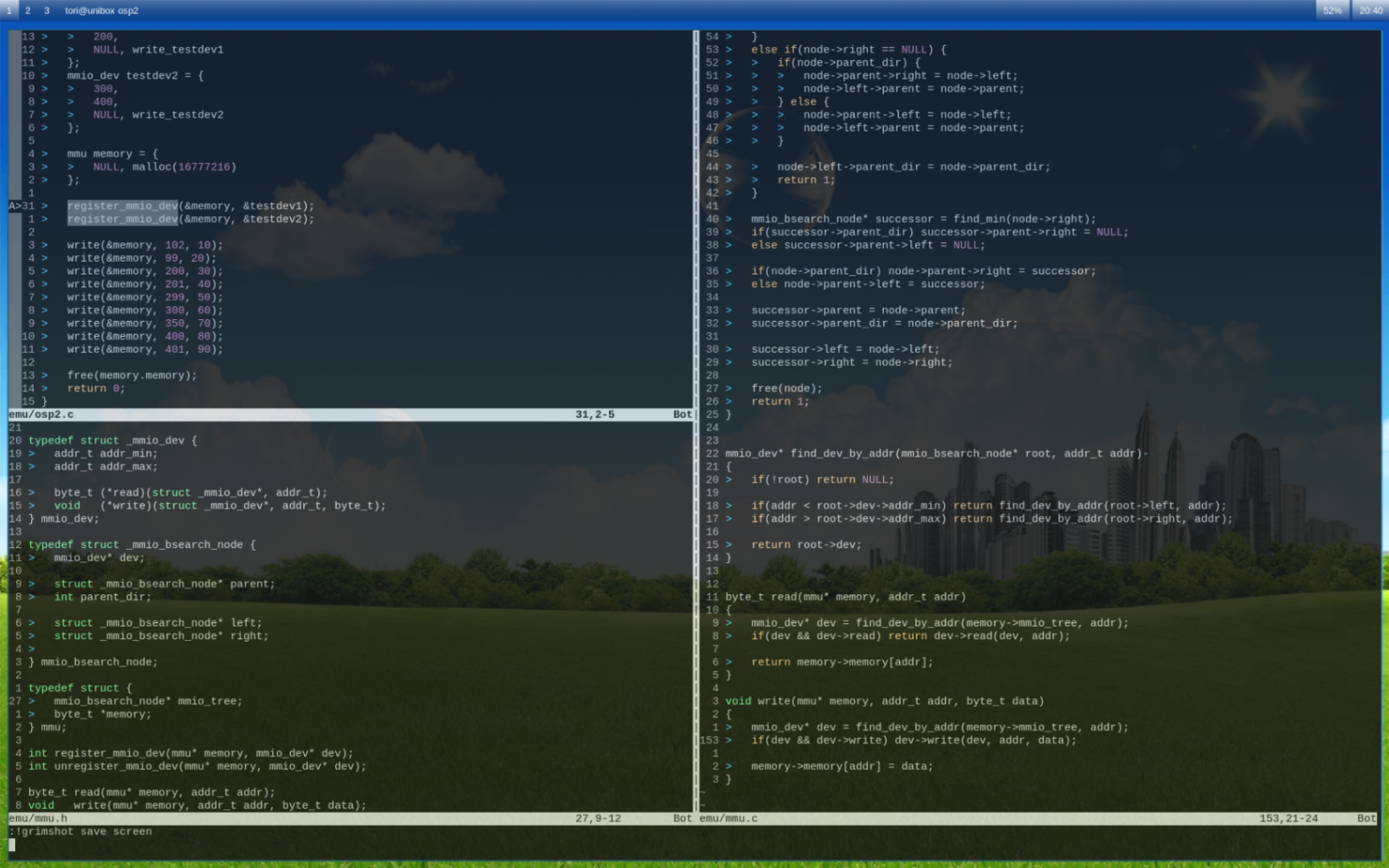Screen dimensions: 1389x868
Task: Click the tori@unibox osp2 window title
Action: 101,10
